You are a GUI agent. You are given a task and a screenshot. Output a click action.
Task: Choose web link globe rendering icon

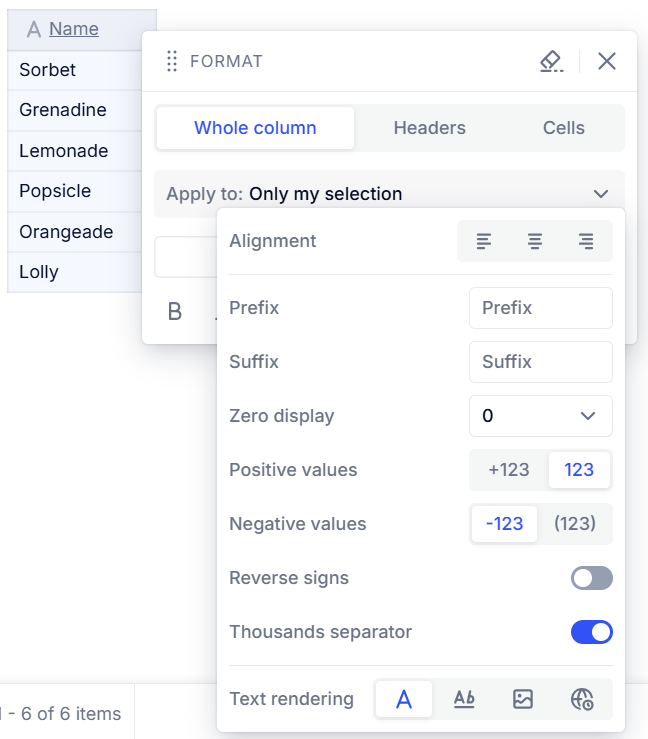tap(582, 699)
